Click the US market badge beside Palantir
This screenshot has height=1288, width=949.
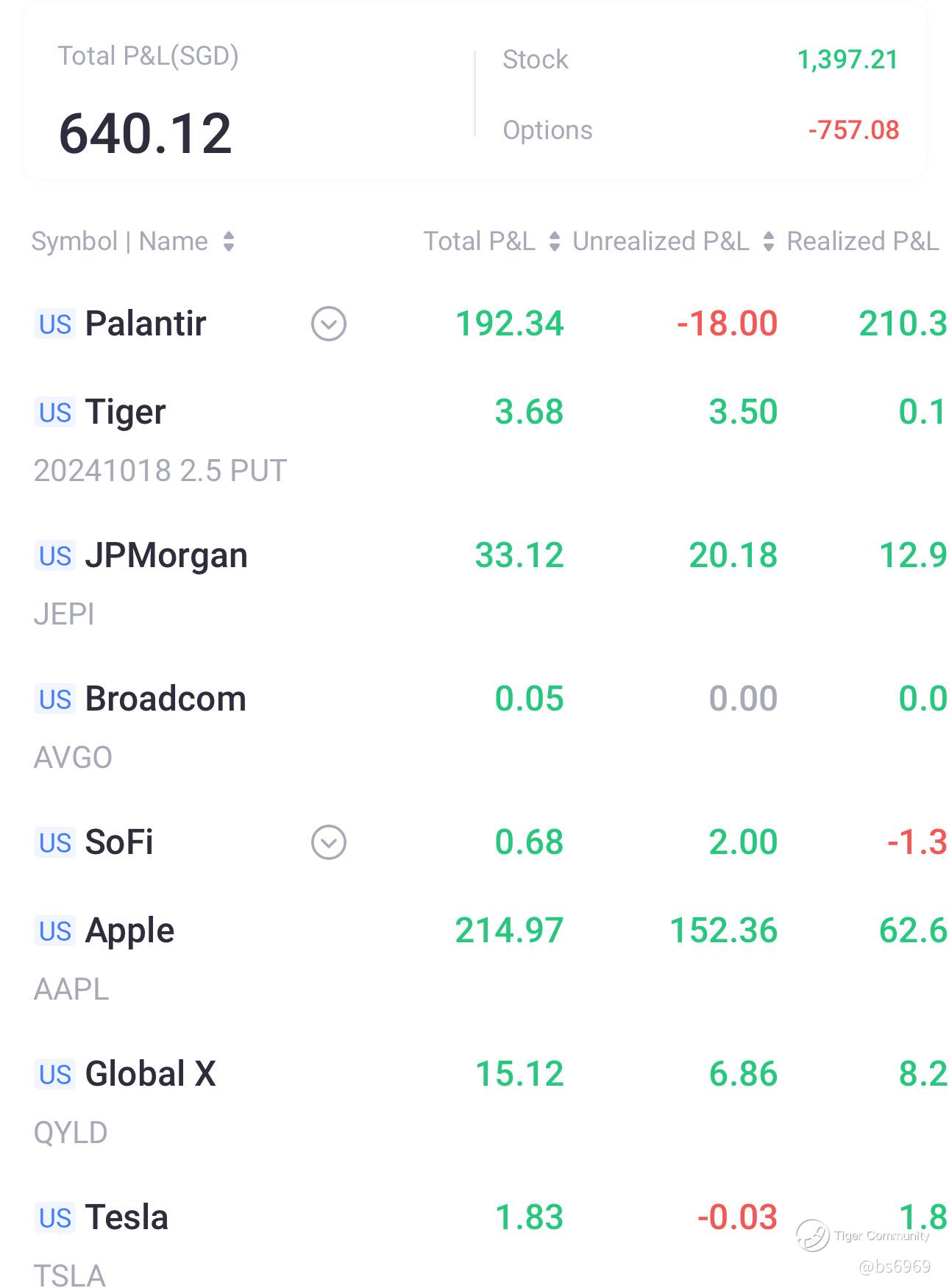pos(55,324)
